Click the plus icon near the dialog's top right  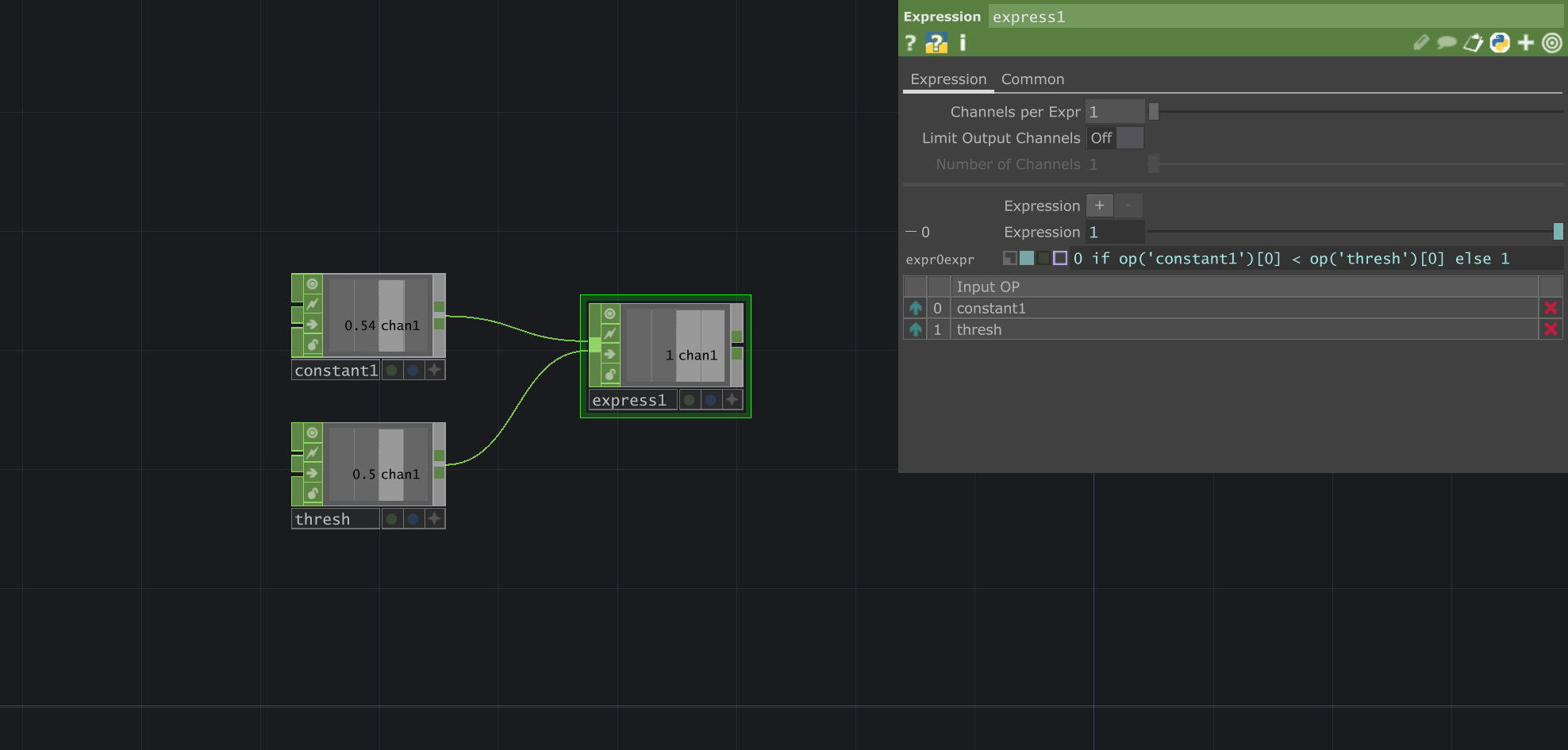[1525, 43]
